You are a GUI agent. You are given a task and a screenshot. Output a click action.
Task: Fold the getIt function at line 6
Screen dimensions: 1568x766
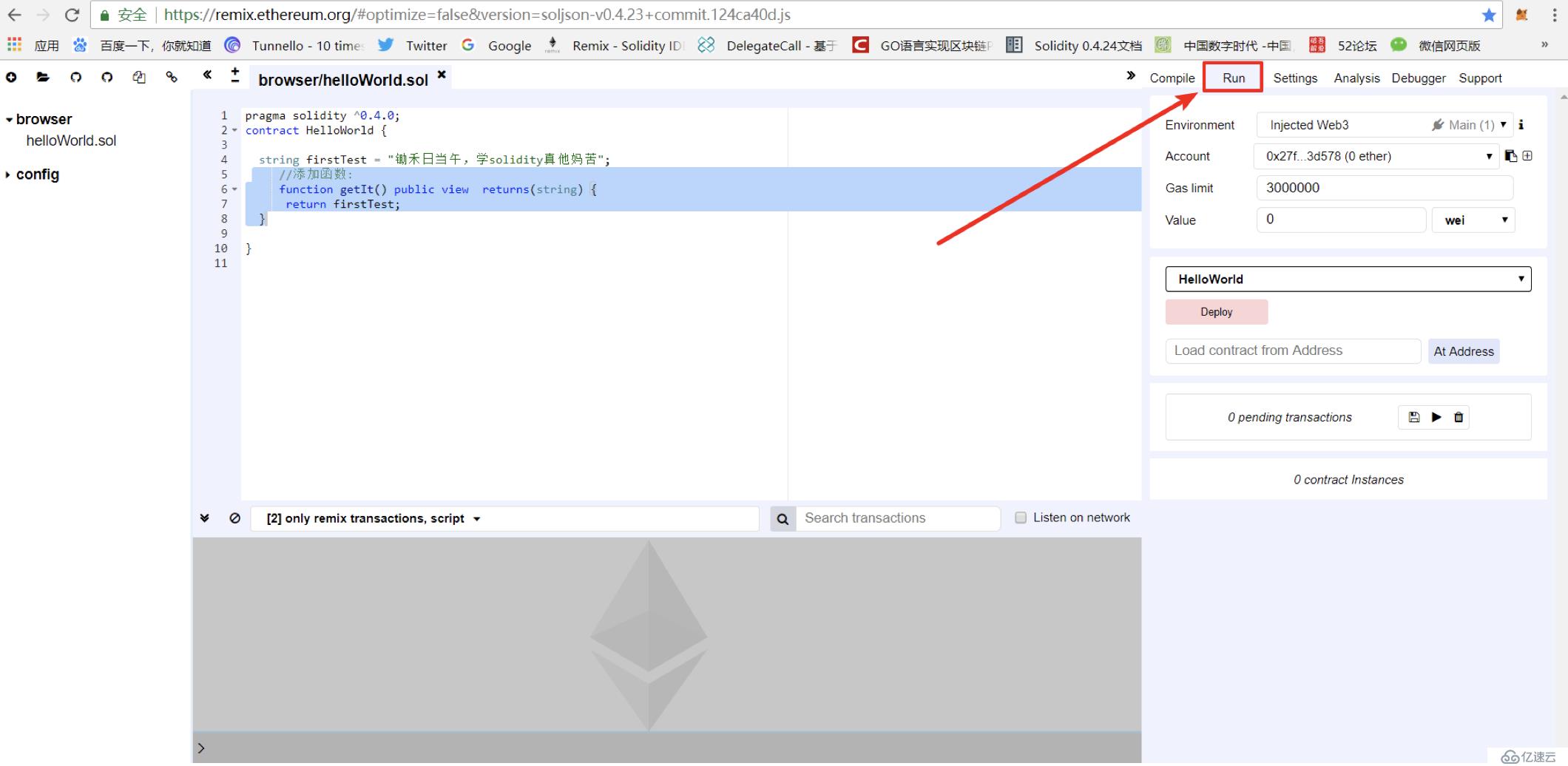[x=235, y=189]
